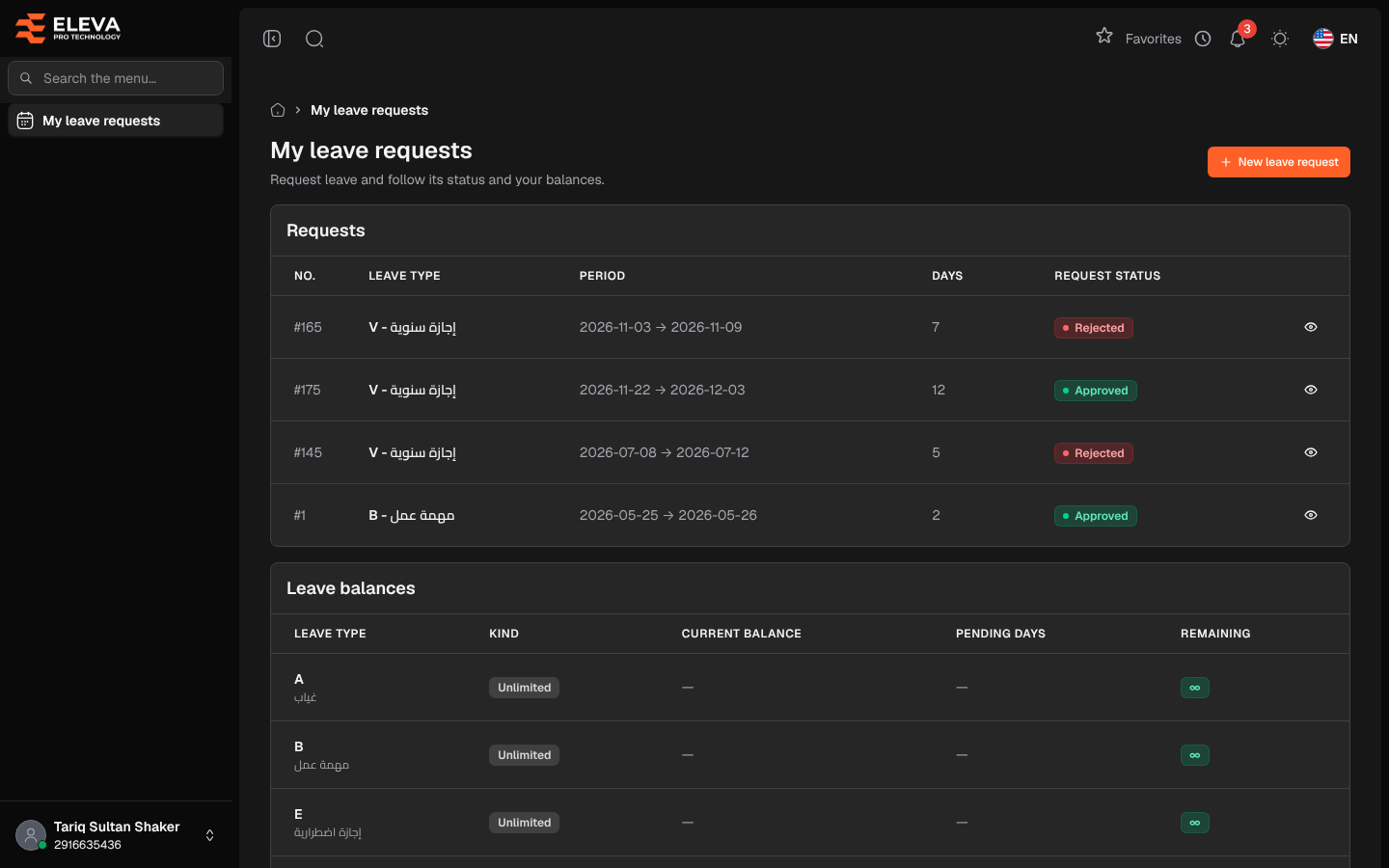Open notifications bell with 3 badge
The width and height of the screenshot is (1389, 868).
(x=1238, y=39)
